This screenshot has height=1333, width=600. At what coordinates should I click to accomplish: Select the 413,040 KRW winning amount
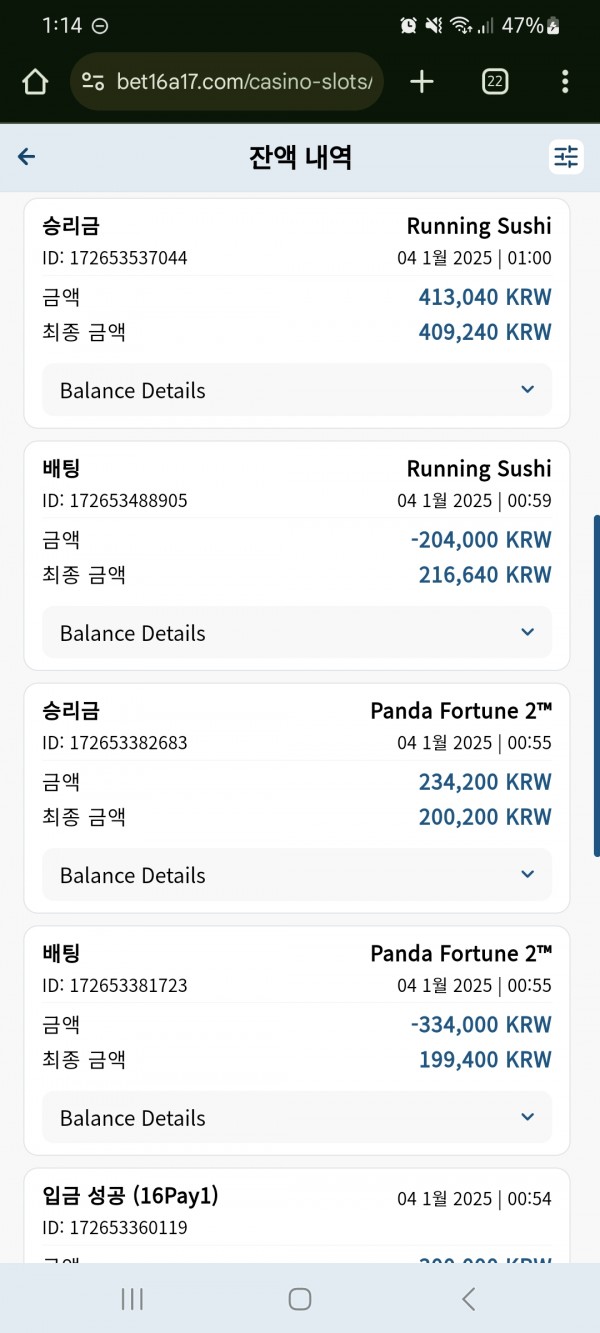(x=485, y=297)
